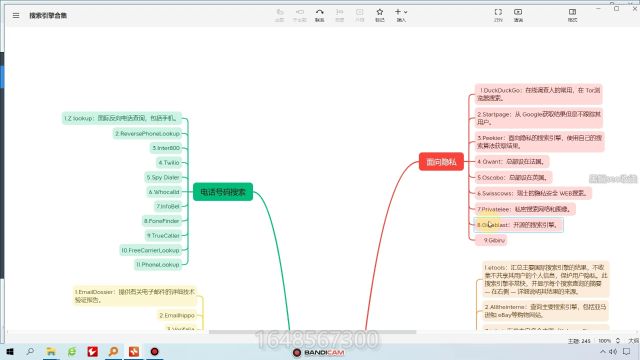Enter ZEN full-screen mode
The image size is (640, 360).
pyautogui.click(x=498, y=15)
